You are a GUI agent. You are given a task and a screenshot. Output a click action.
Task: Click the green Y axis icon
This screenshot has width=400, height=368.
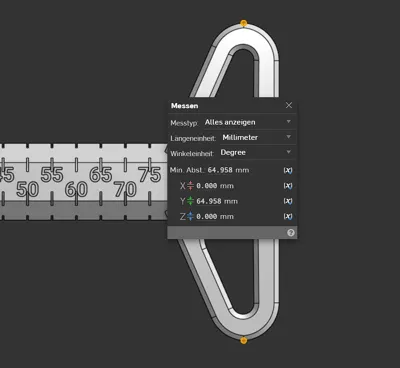[190, 201]
